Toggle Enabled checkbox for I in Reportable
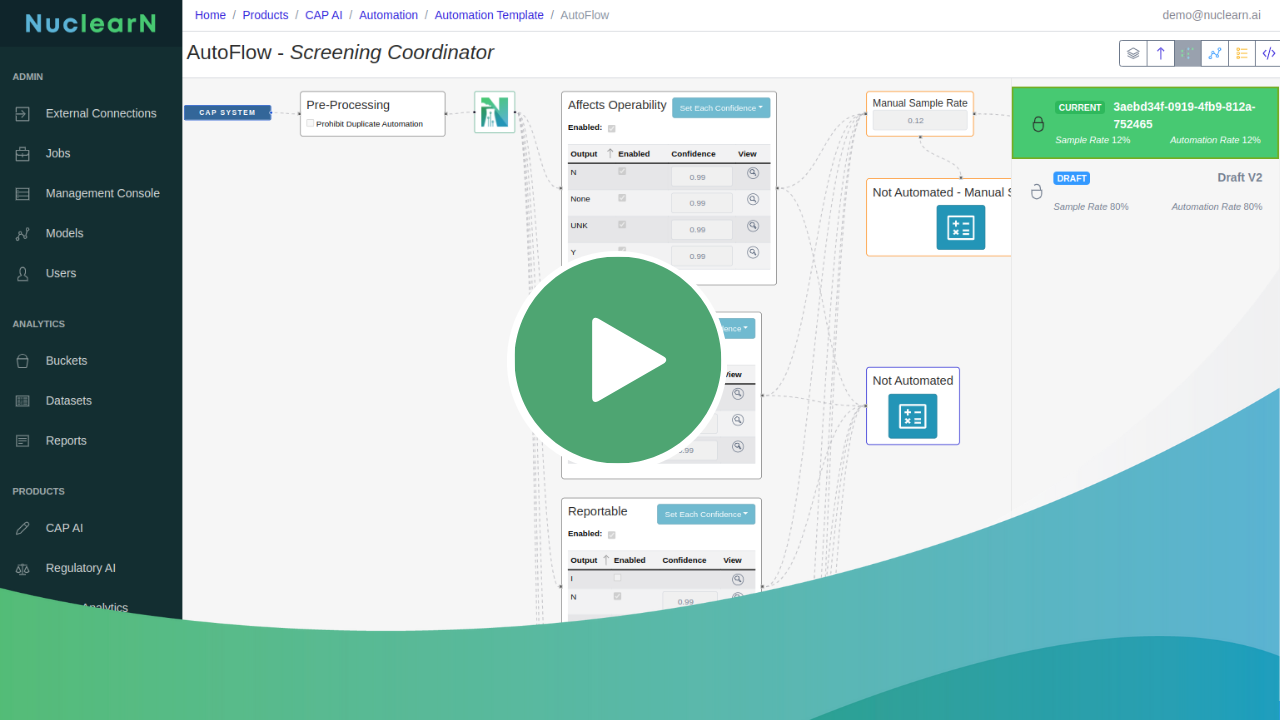The width and height of the screenshot is (1280, 720). 617,577
